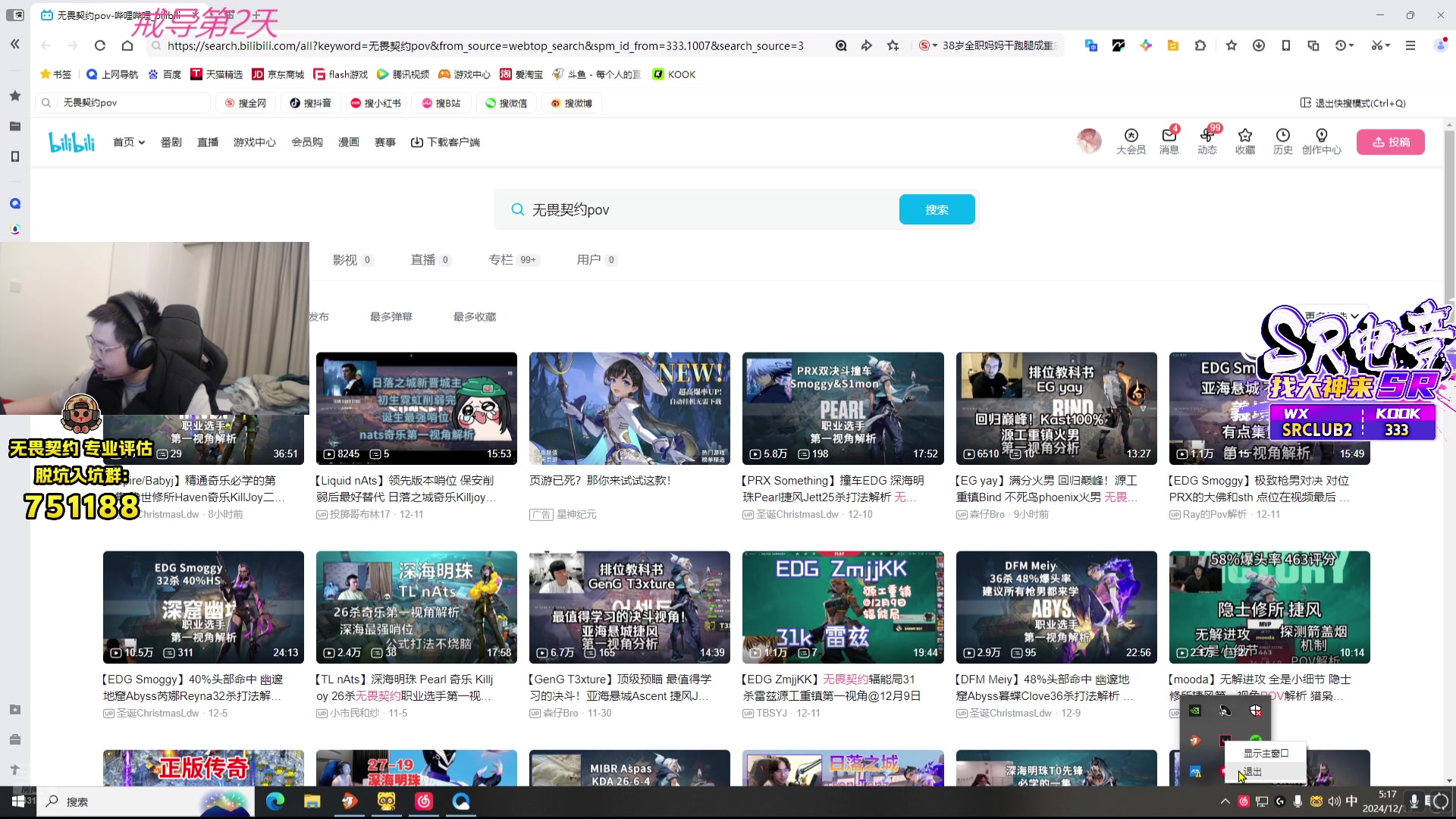Click the bilibili logo
Screen dimensions: 1456x819
click(72, 142)
